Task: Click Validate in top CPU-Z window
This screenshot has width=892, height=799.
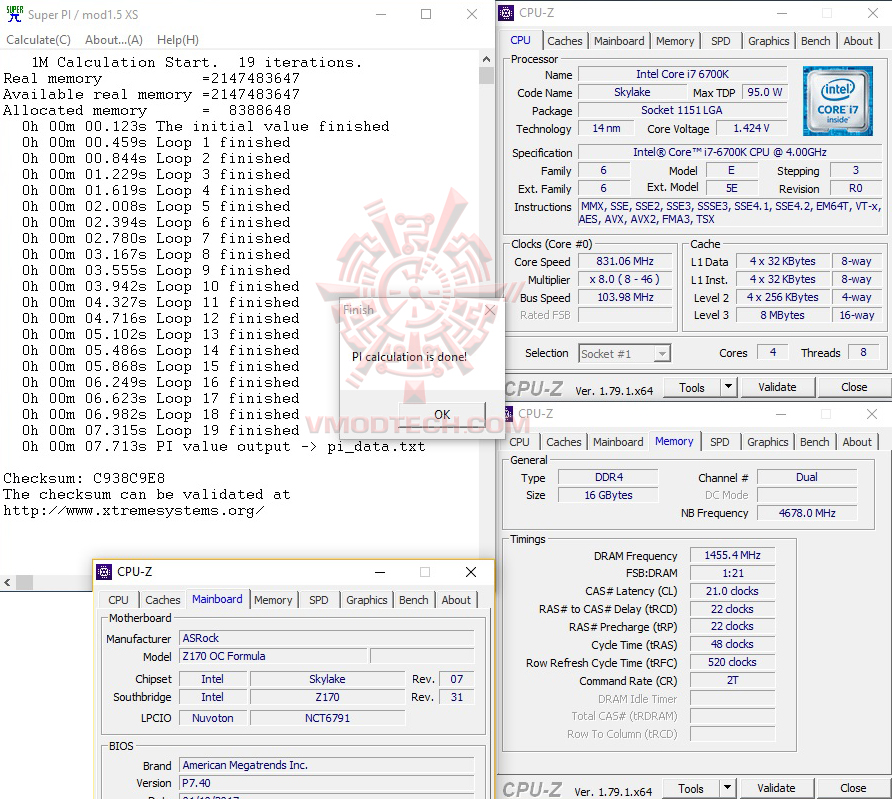Action: [x=777, y=387]
